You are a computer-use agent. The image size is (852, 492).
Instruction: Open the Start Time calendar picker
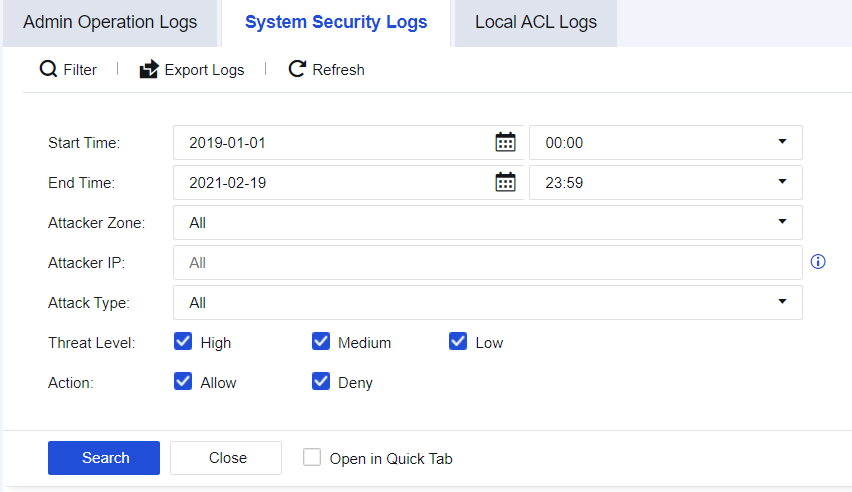(505, 142)
